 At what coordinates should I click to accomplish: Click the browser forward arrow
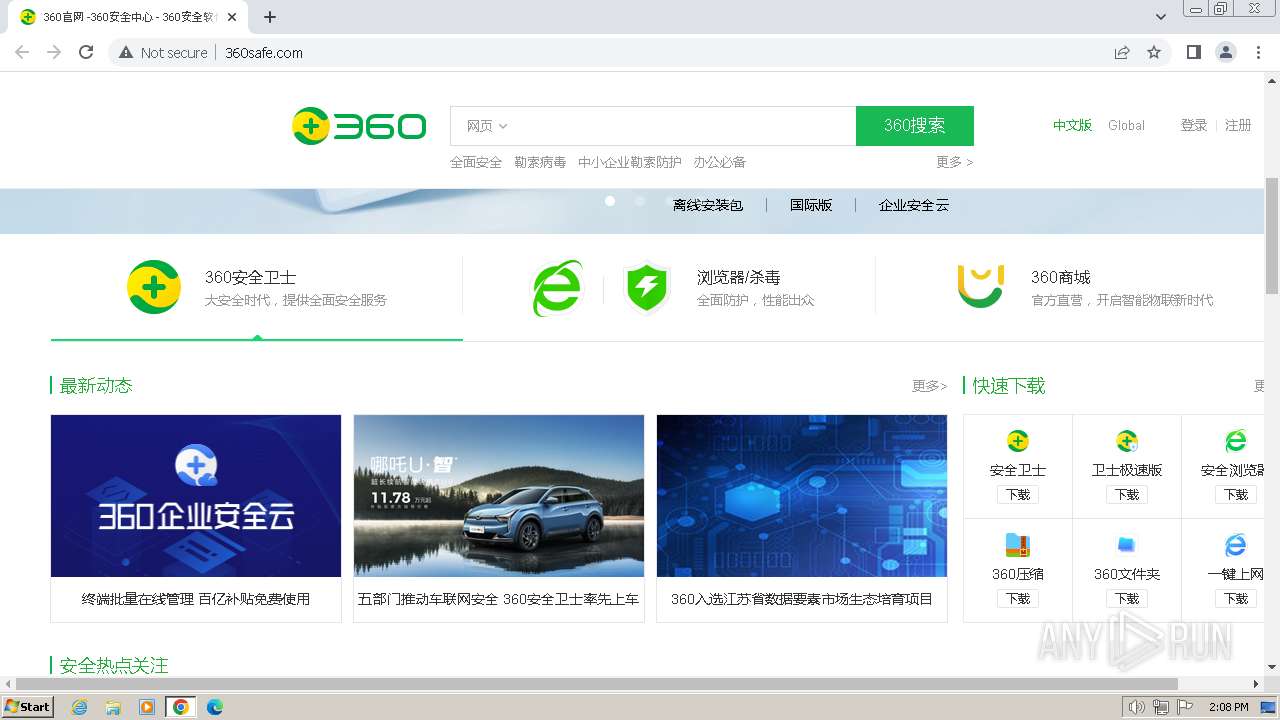click(54, 52)
